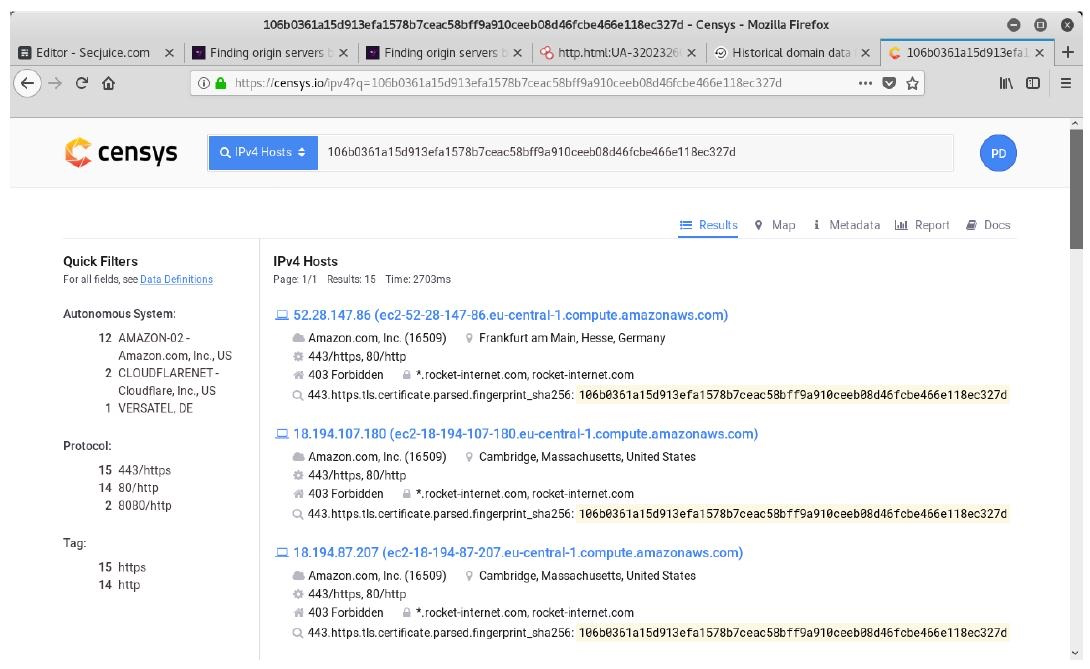The height and width of the screenshot is (669, 1090).
Task: Click Frankfurt am Main, Hesse, Germany location
Action: [572, 338]
